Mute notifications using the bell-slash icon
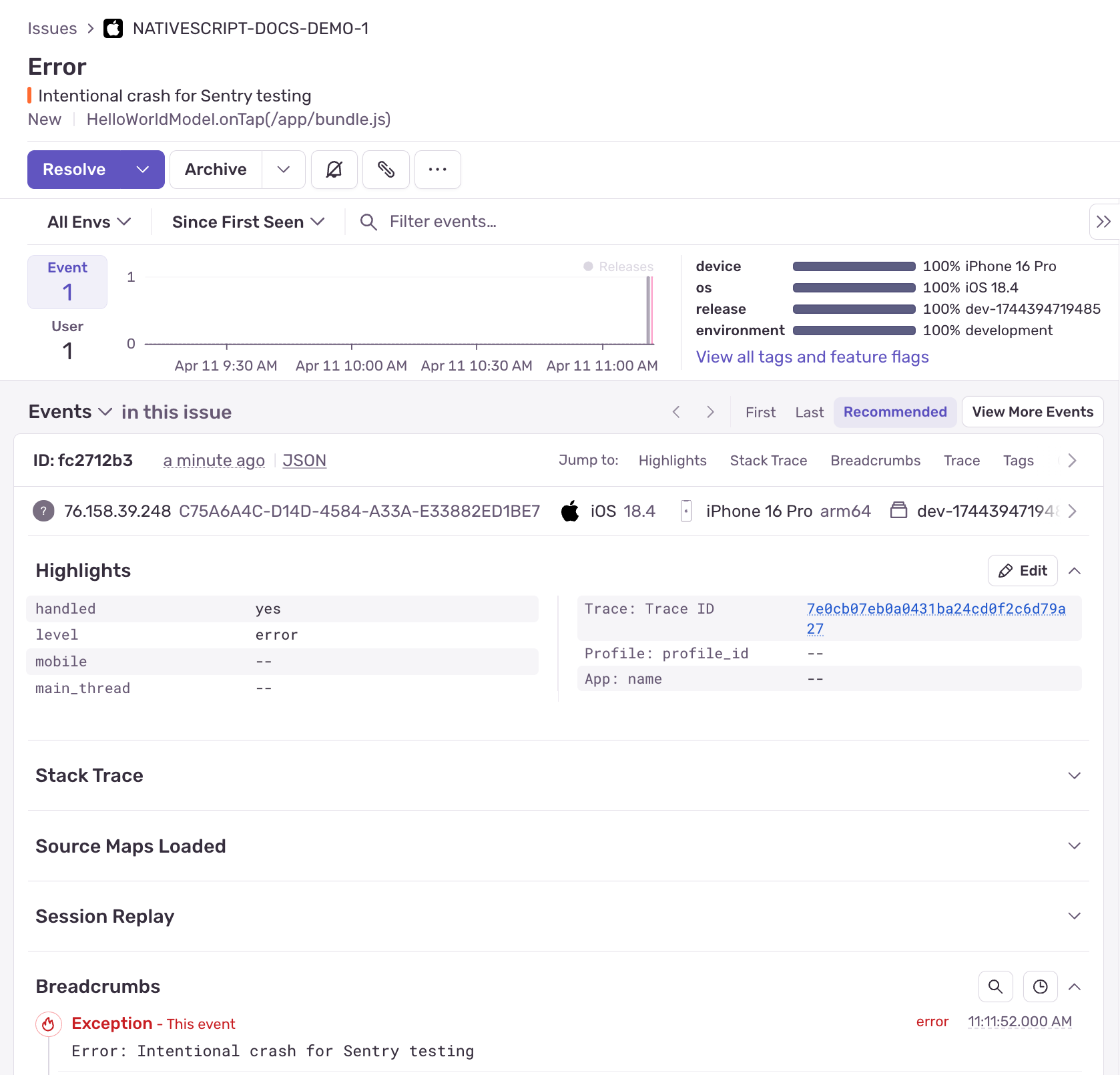Viewport: 1120px width, 1075px height. [334, 170]
